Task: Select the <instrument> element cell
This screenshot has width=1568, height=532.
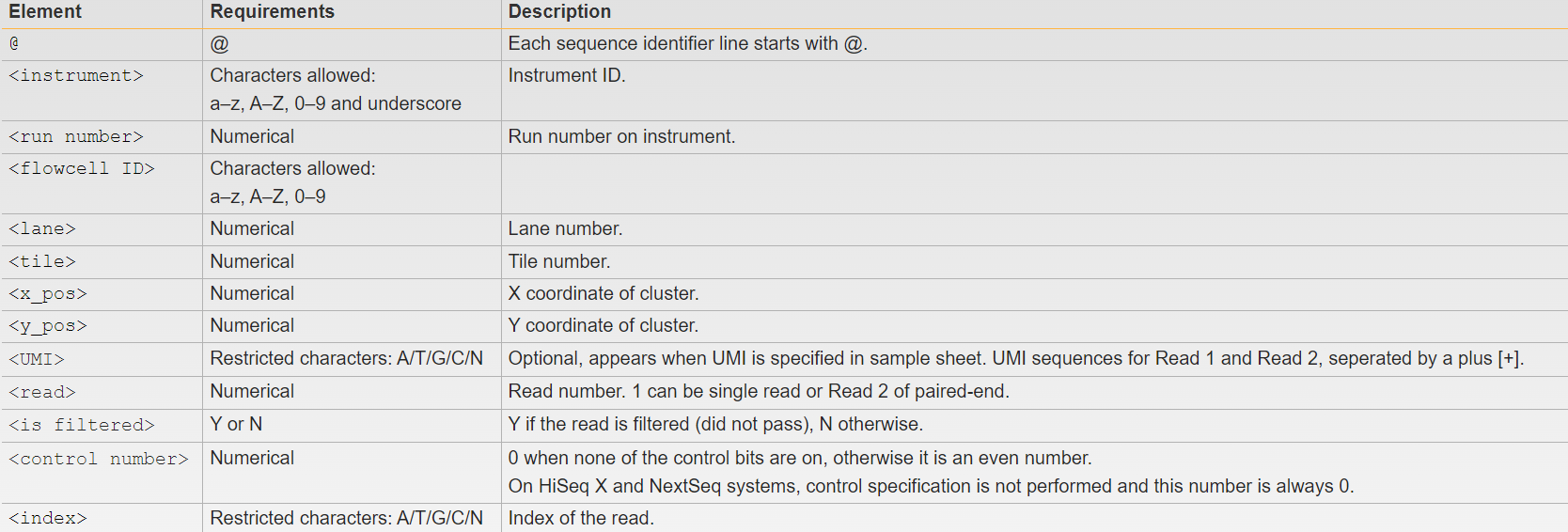Action: tap(76, 76)
